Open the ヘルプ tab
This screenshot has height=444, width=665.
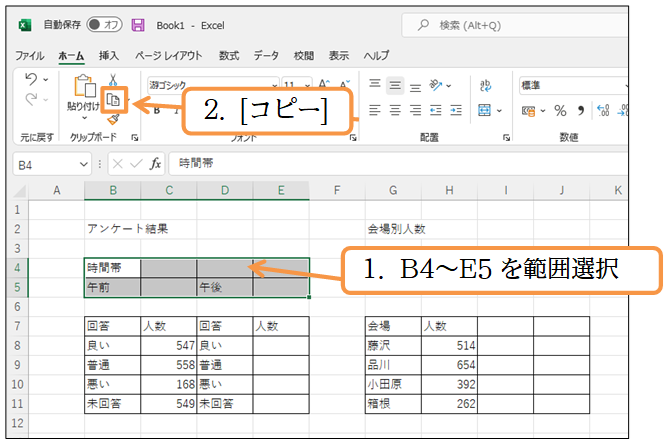click(377, 56)
